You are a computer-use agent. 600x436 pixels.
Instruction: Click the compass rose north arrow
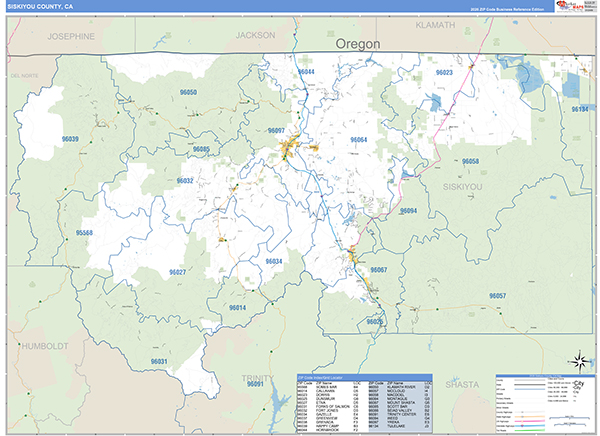[x=580, y=361]
